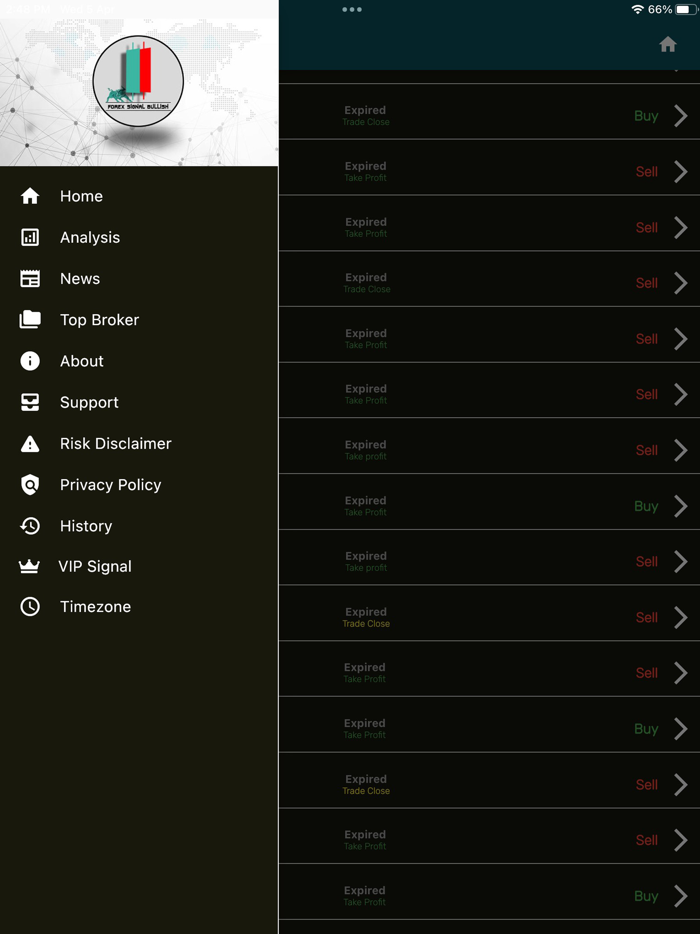The height and width of the screenshot is (934, 700).
Task: Click the three-dot multitasking indicator at top
Action: tap(351, 10)
